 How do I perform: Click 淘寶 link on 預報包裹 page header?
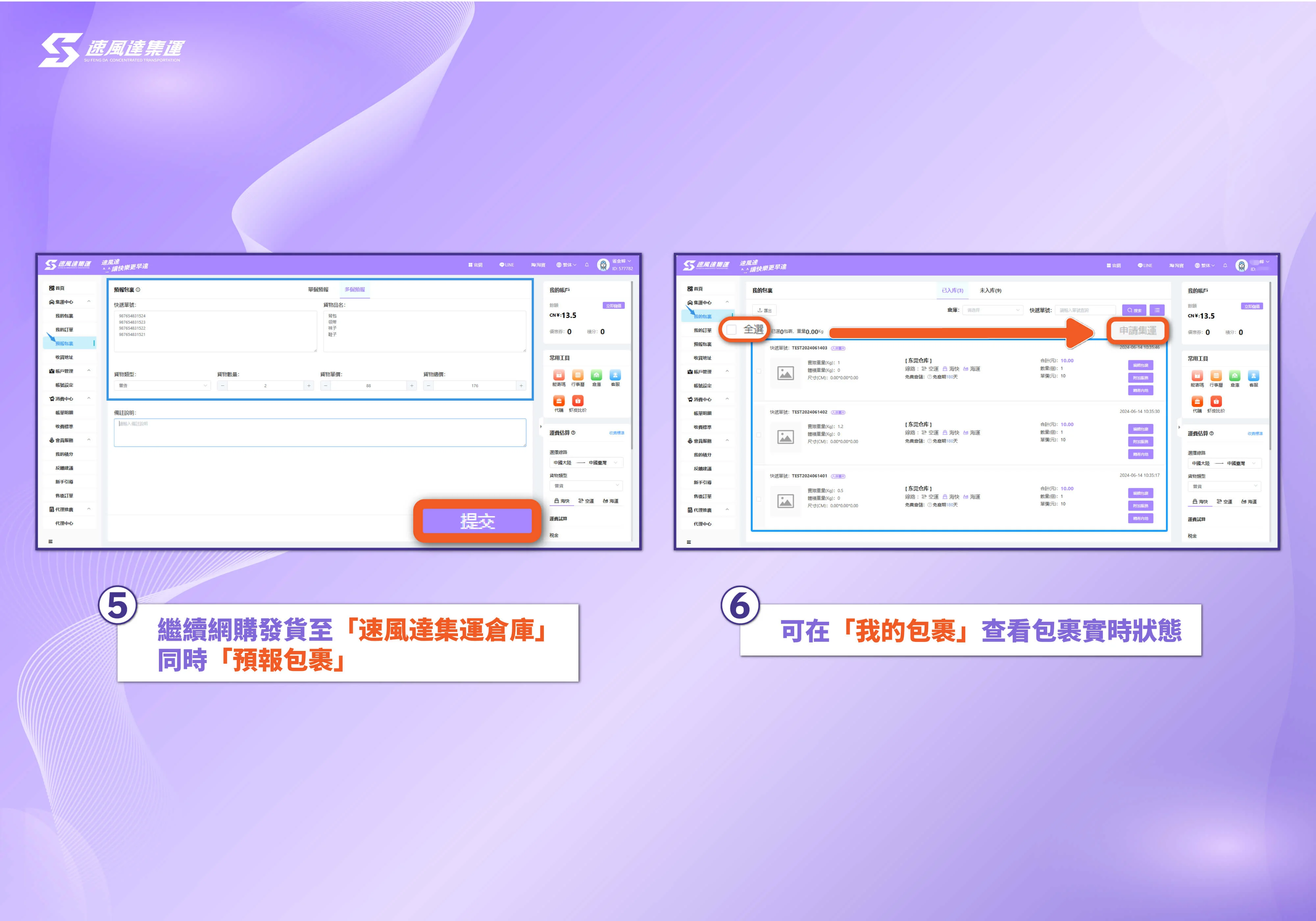(538, 265)
